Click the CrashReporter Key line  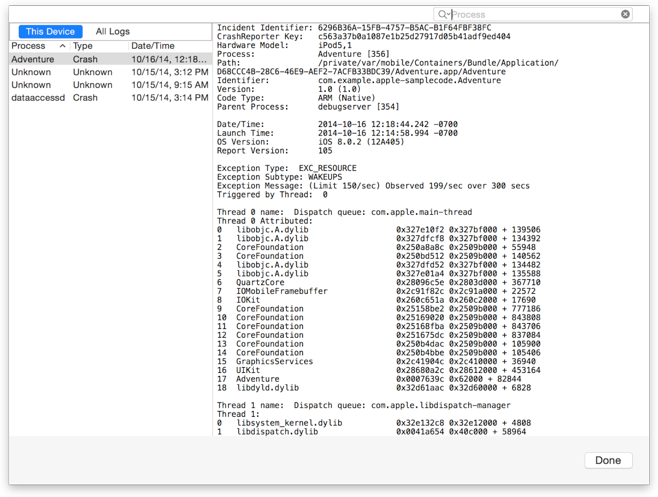(364, 37)
